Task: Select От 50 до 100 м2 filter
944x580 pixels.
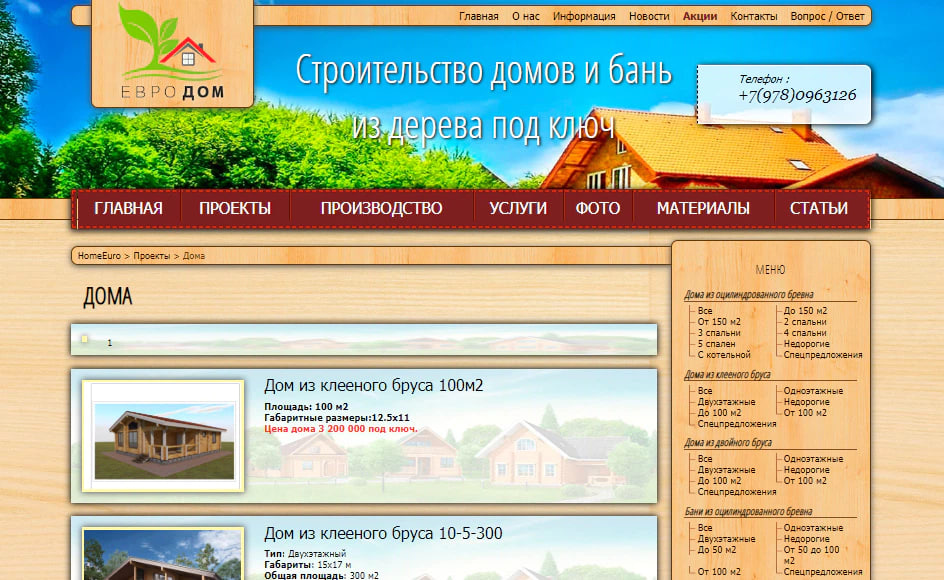Action: click(812, 555)
